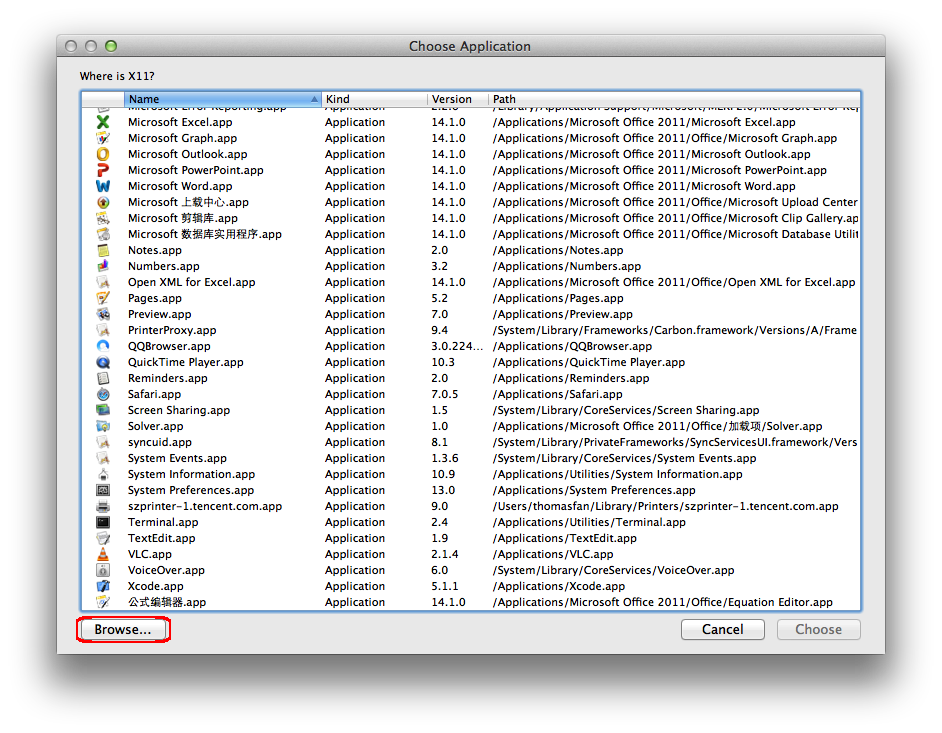Select syncuid.app entry
This screenshot has width=942, height=733.
click(x=160, y=442)
